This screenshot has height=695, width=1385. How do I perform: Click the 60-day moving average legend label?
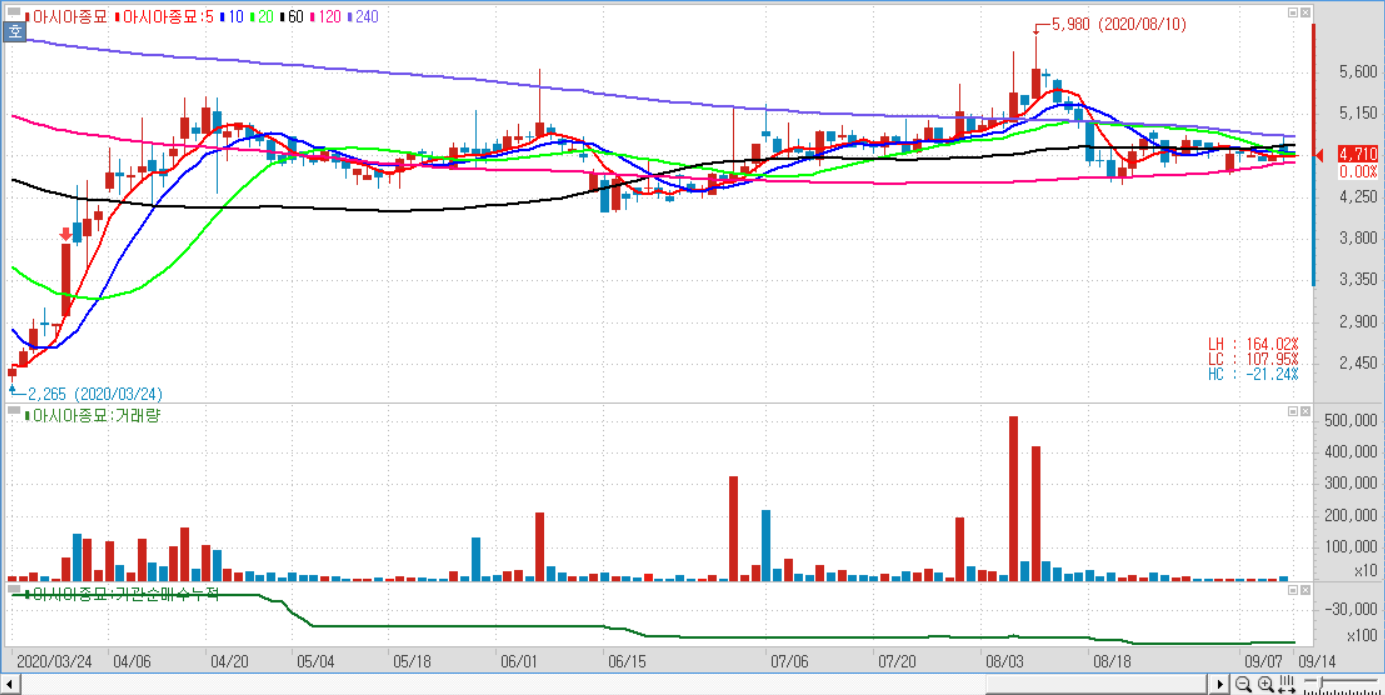[291, 17]
